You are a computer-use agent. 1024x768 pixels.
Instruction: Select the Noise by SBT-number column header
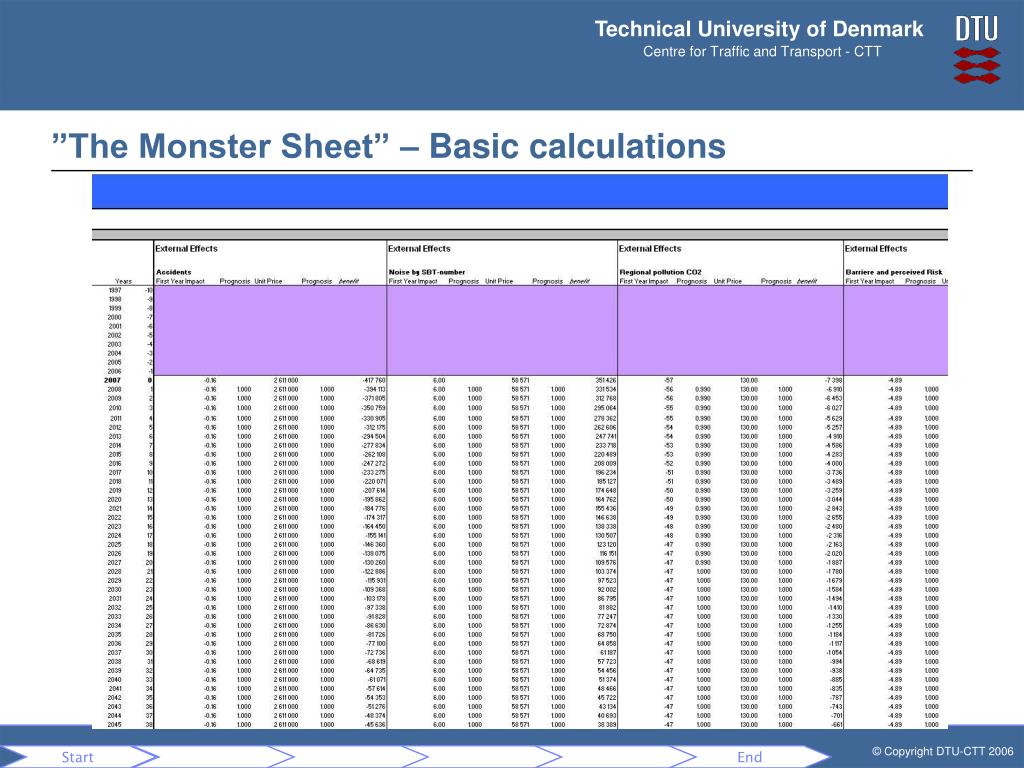tap(426, 272)
